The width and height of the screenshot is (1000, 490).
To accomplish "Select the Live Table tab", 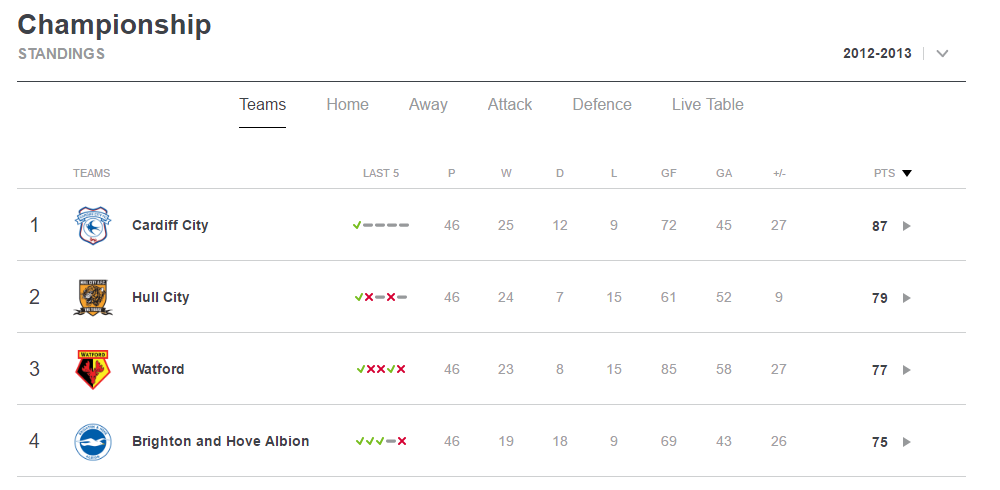I will [x=708, y=105].
